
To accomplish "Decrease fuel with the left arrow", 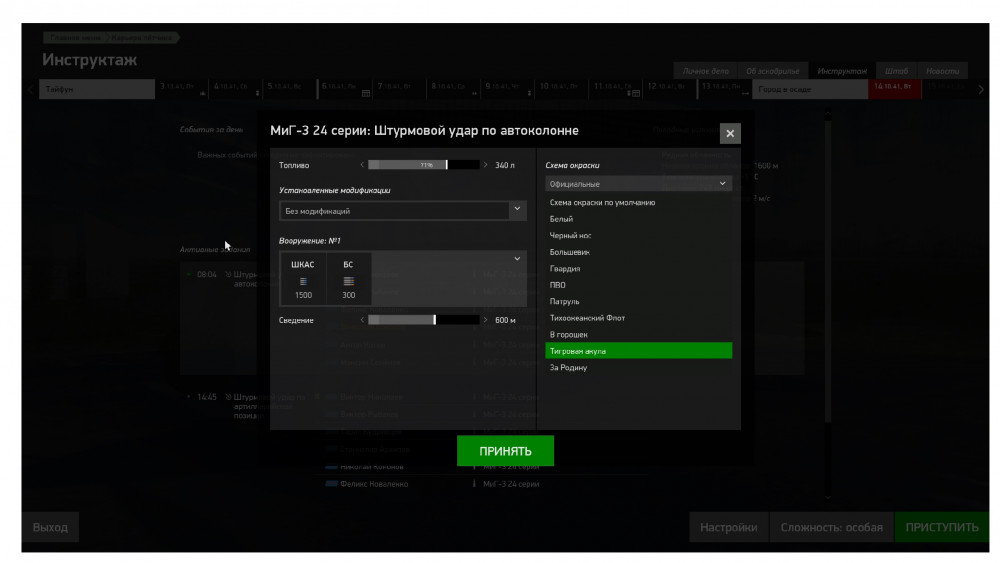I will coord(362,165).
